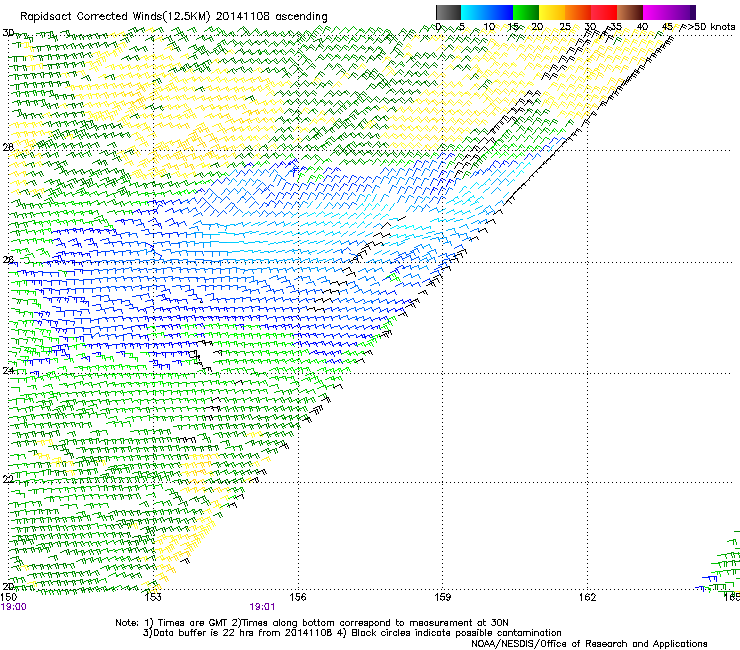Click the yellow 20-25 knots legend swatch

[x=552, y=12]
